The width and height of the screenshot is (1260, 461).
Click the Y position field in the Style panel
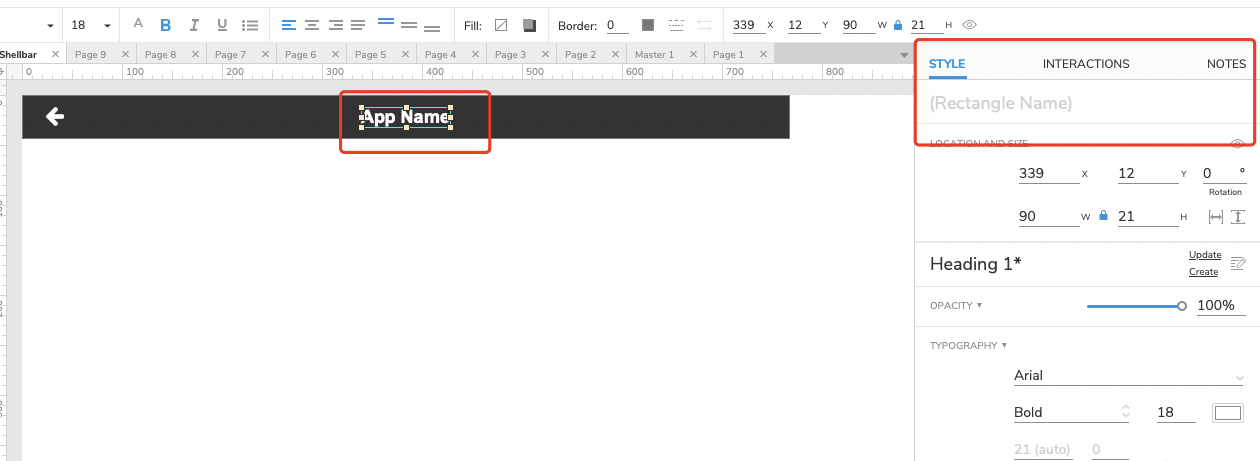[x=1147, y=174]
